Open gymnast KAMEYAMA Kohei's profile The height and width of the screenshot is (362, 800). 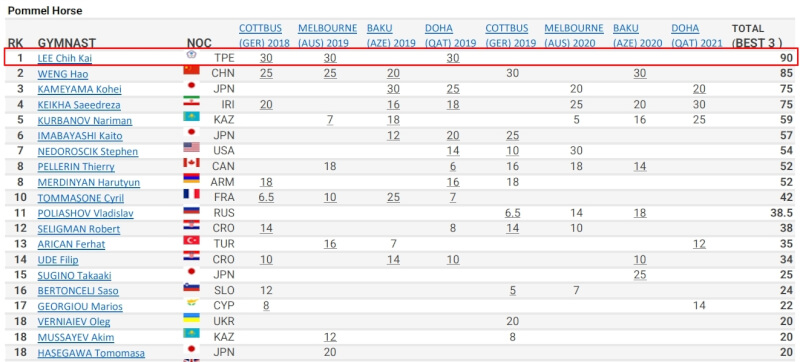pyautogui.click(x=80, y=90)
